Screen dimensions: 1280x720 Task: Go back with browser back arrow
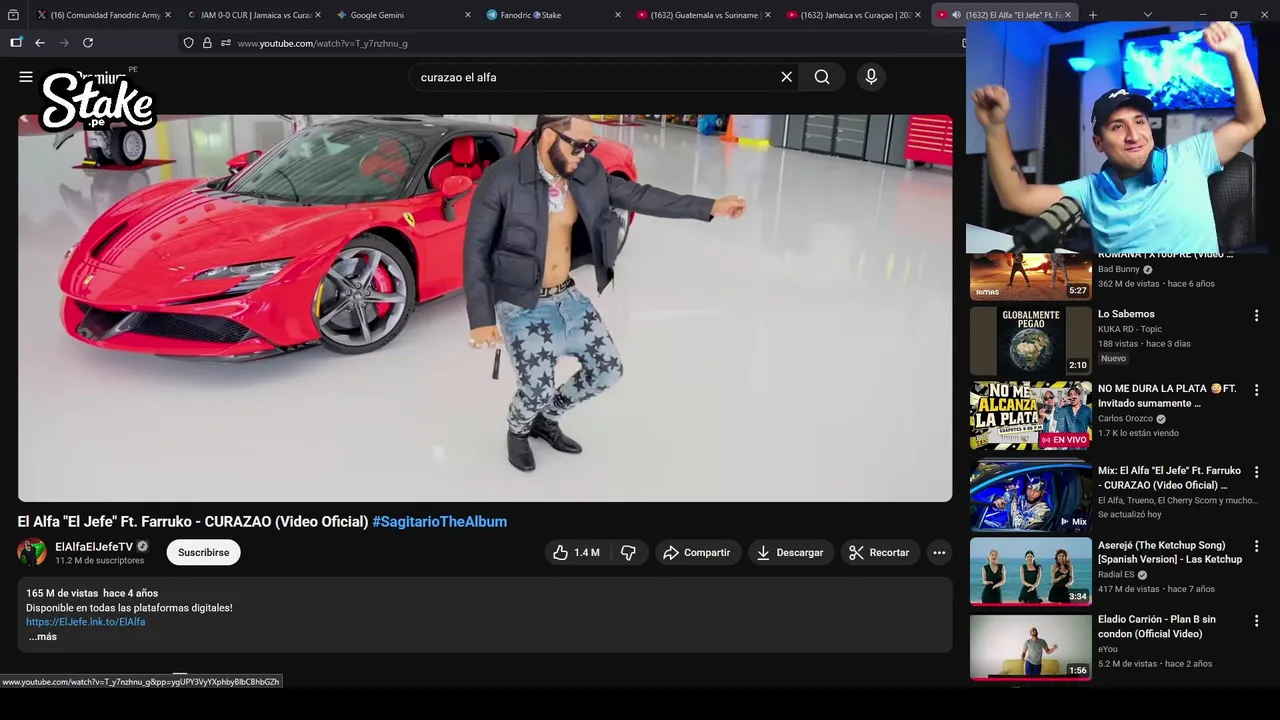pyautogui.click(x=40, y=43)
